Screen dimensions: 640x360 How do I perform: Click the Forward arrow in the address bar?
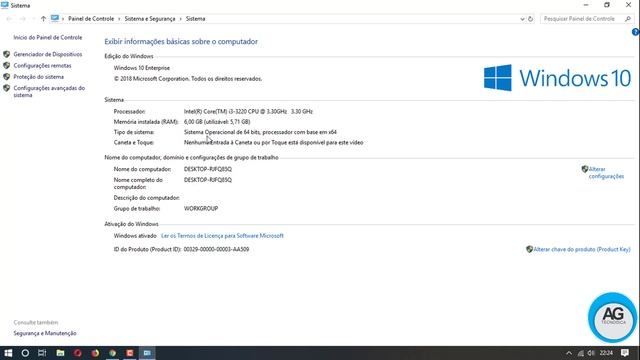[x=22, y=19]
